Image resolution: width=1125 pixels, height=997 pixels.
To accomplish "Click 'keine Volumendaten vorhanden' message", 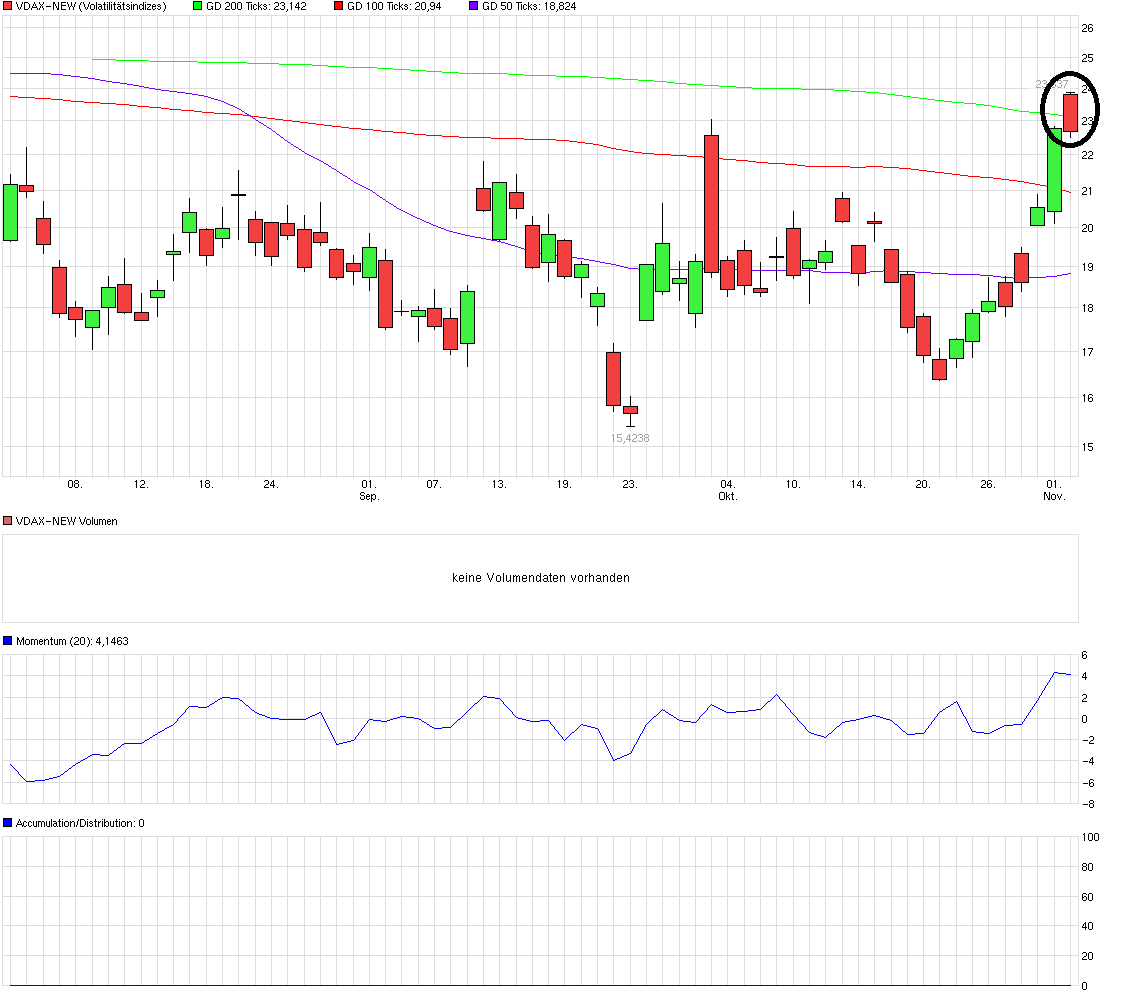I will [x=541, y=577].
